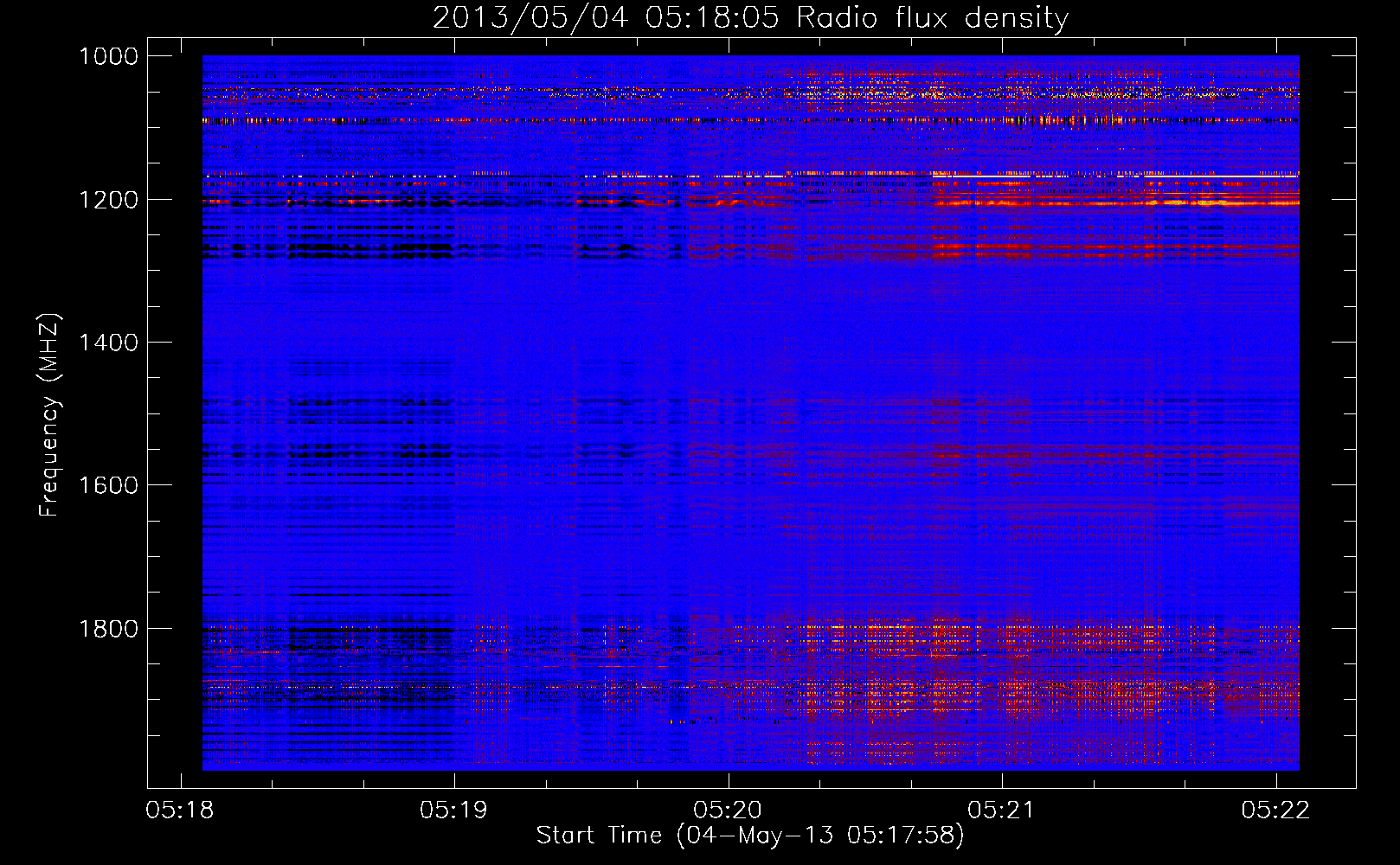Select the 1600 frequency tick label

[108, 485]
